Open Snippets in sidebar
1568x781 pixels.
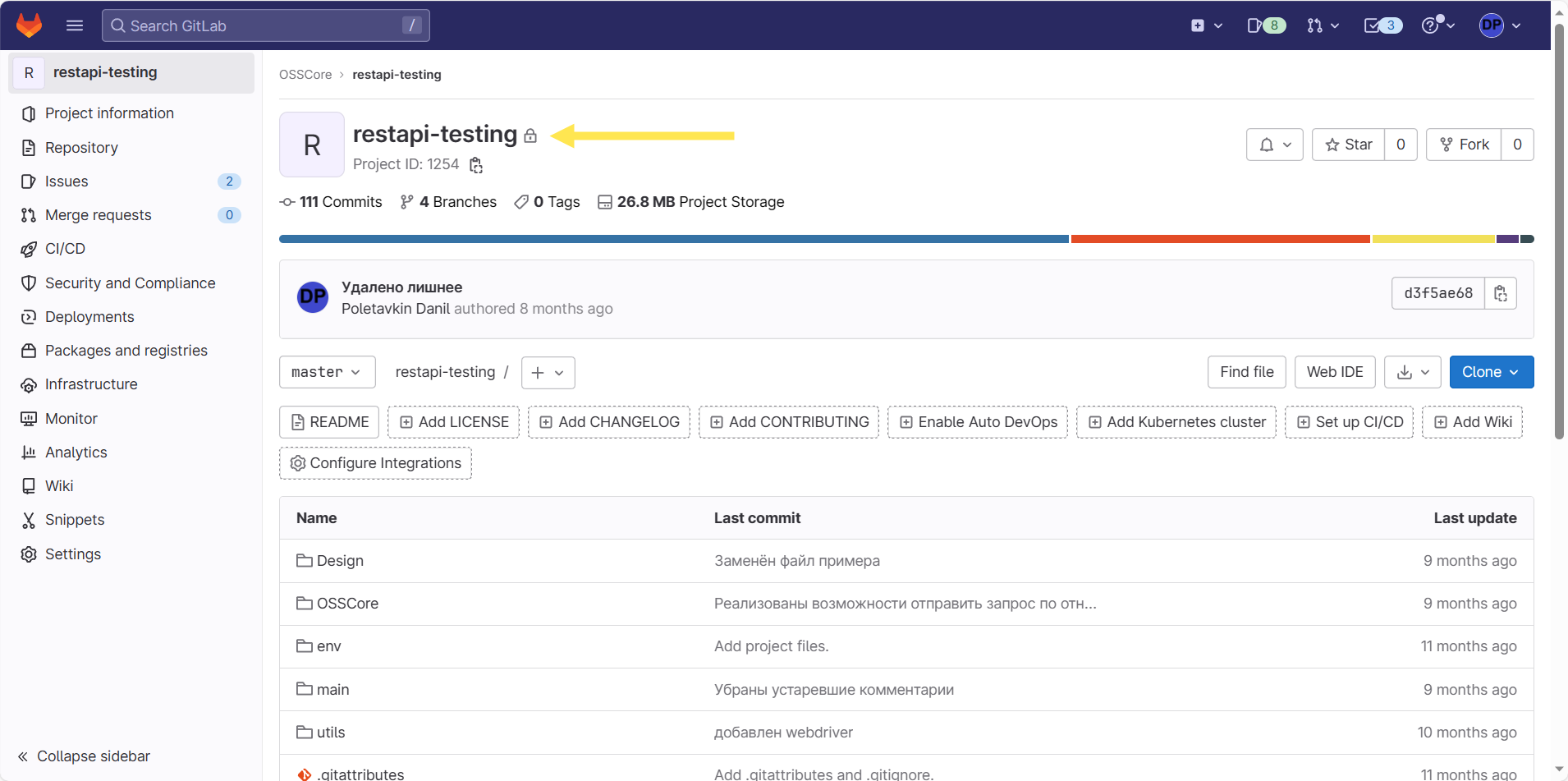point(131,520)
